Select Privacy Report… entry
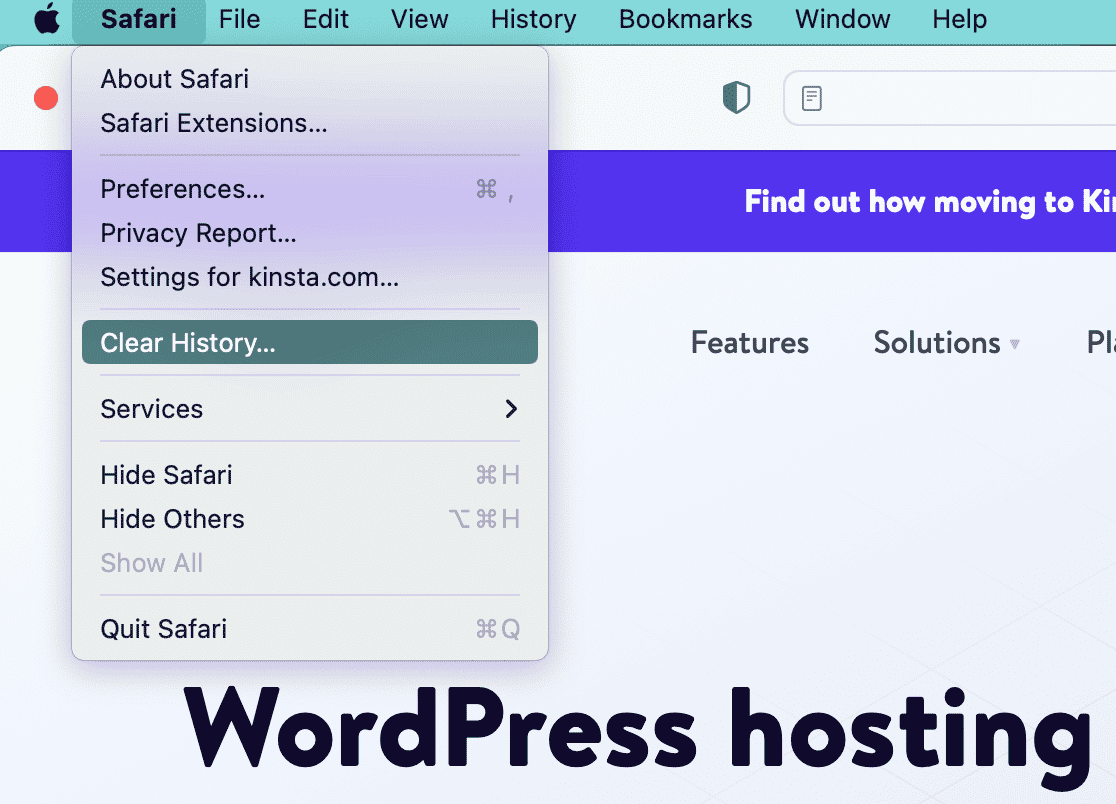 tap(310, 233)
